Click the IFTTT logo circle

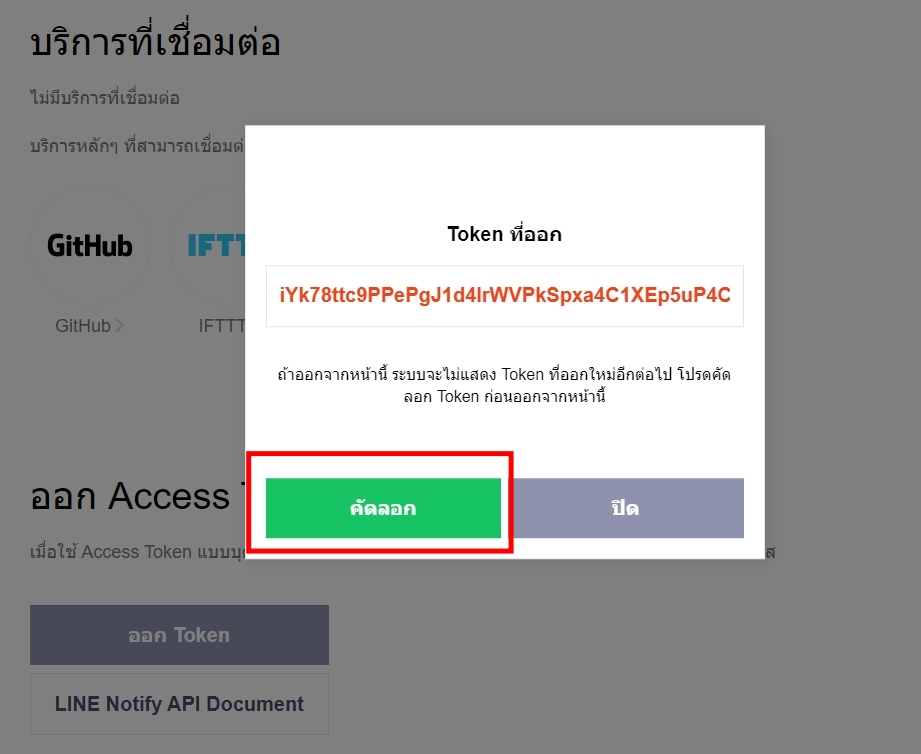pyautogui.click(x=208, y=245)
